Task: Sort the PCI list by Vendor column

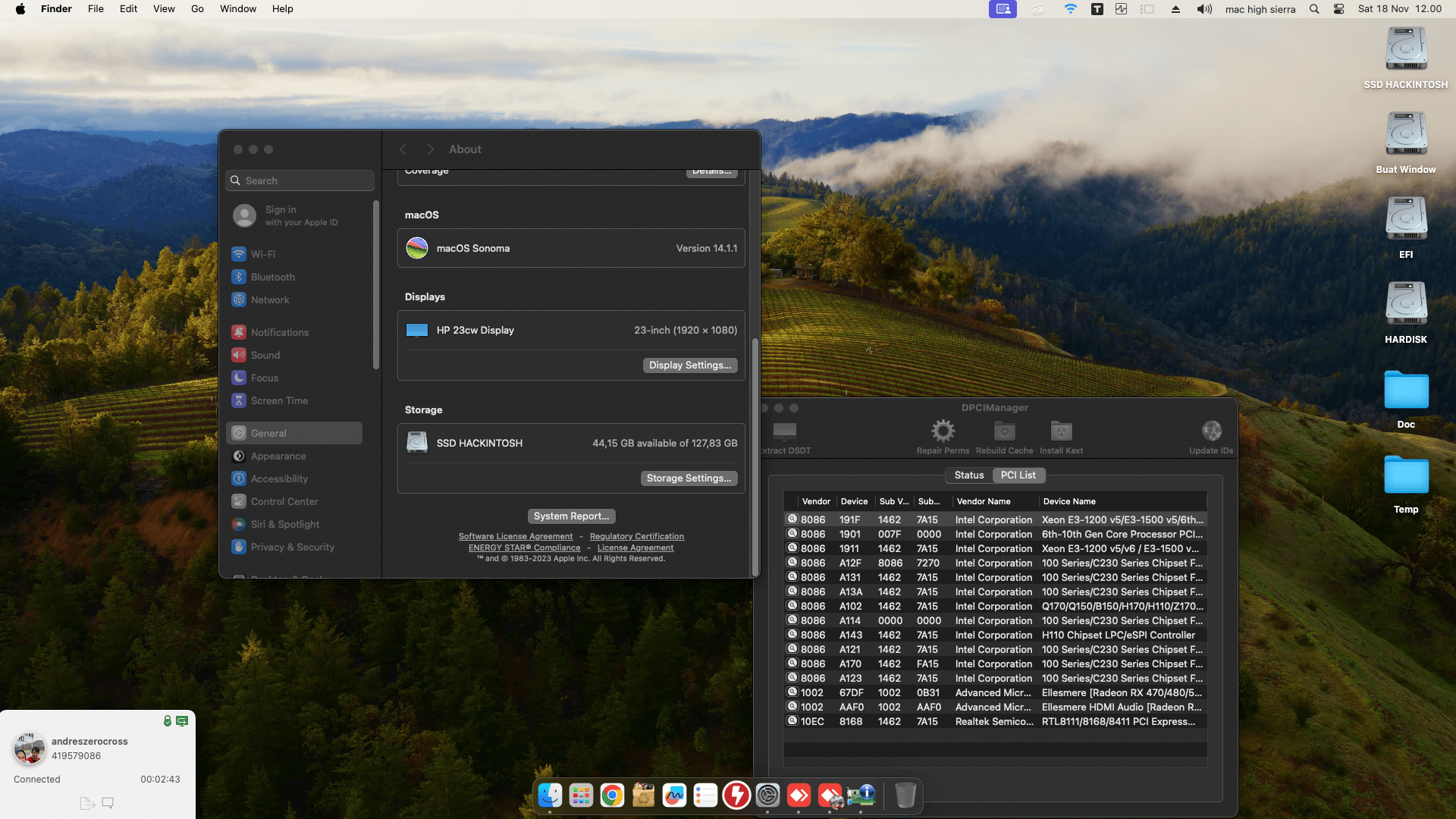Action: tap(817, 501)
